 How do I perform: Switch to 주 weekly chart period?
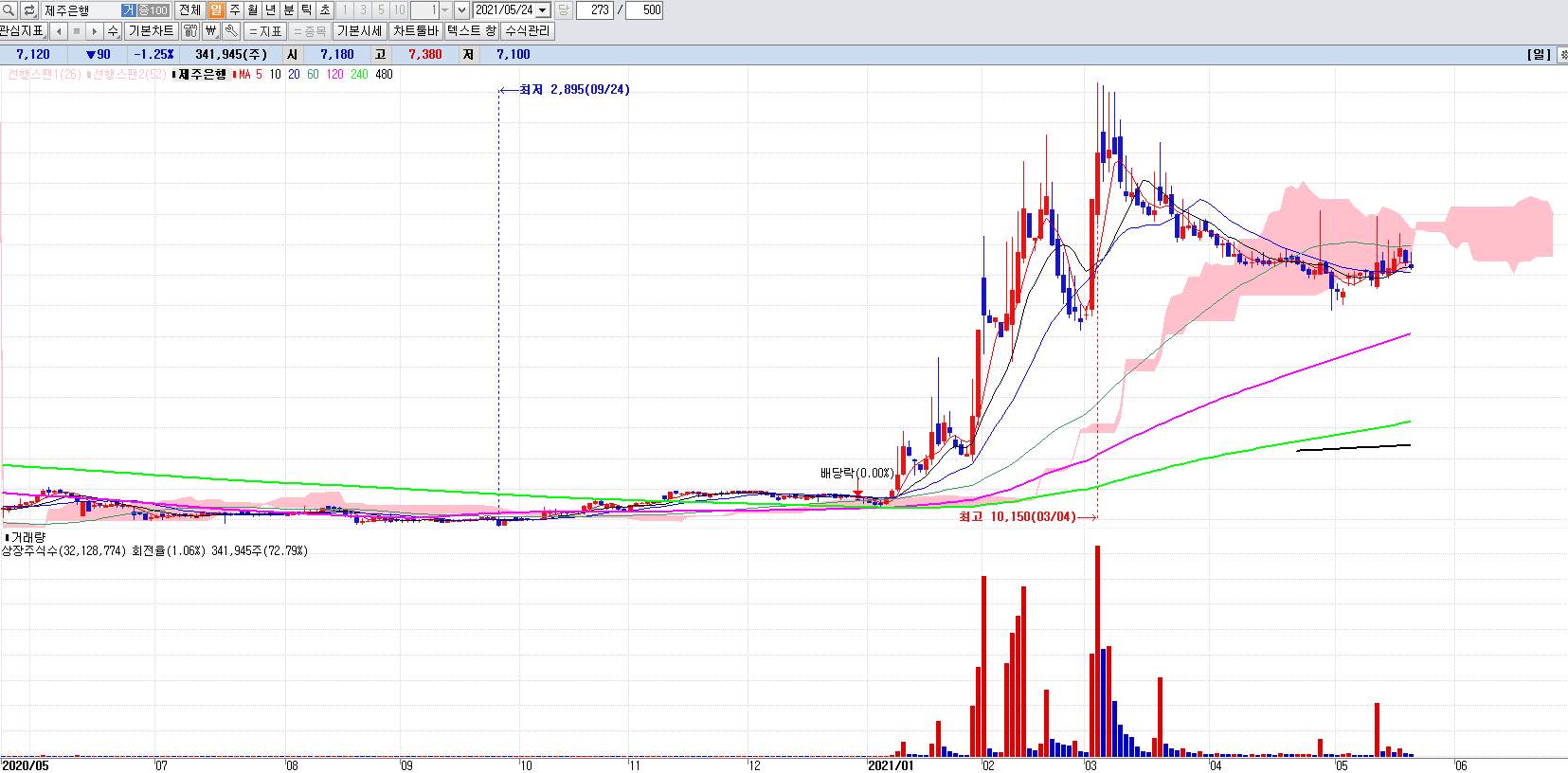[x=234, y=10]
